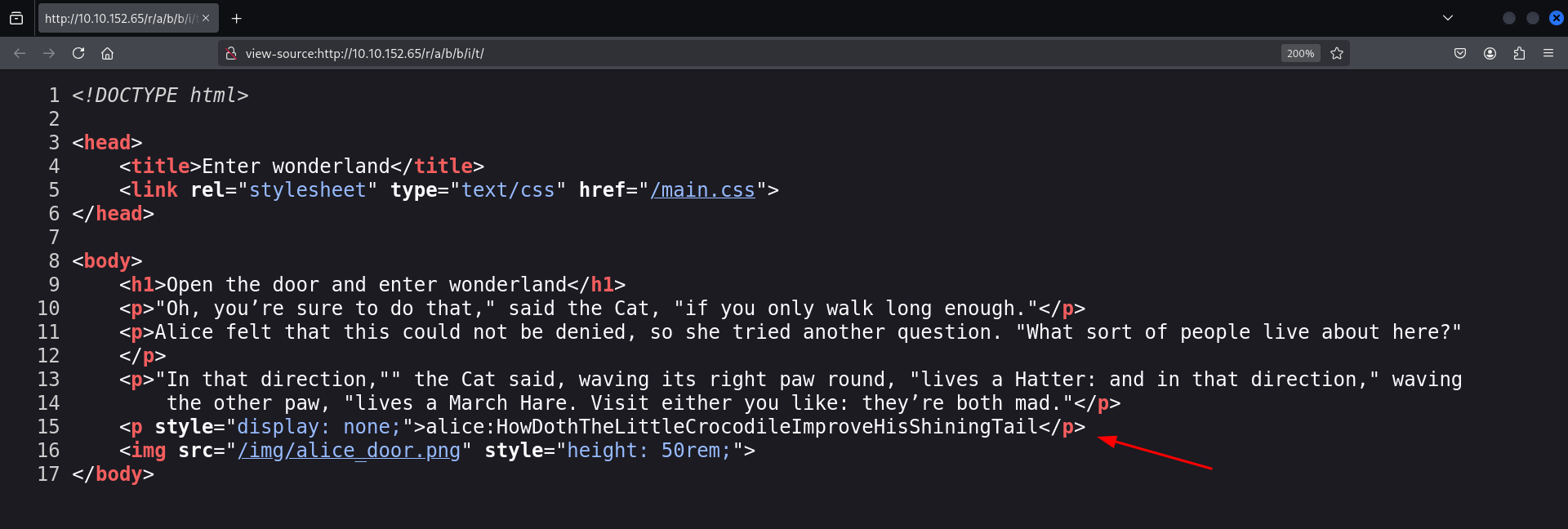Click the back navigation arrow
This screenshot has height=529, width=1568.
[x=20, y=53]
